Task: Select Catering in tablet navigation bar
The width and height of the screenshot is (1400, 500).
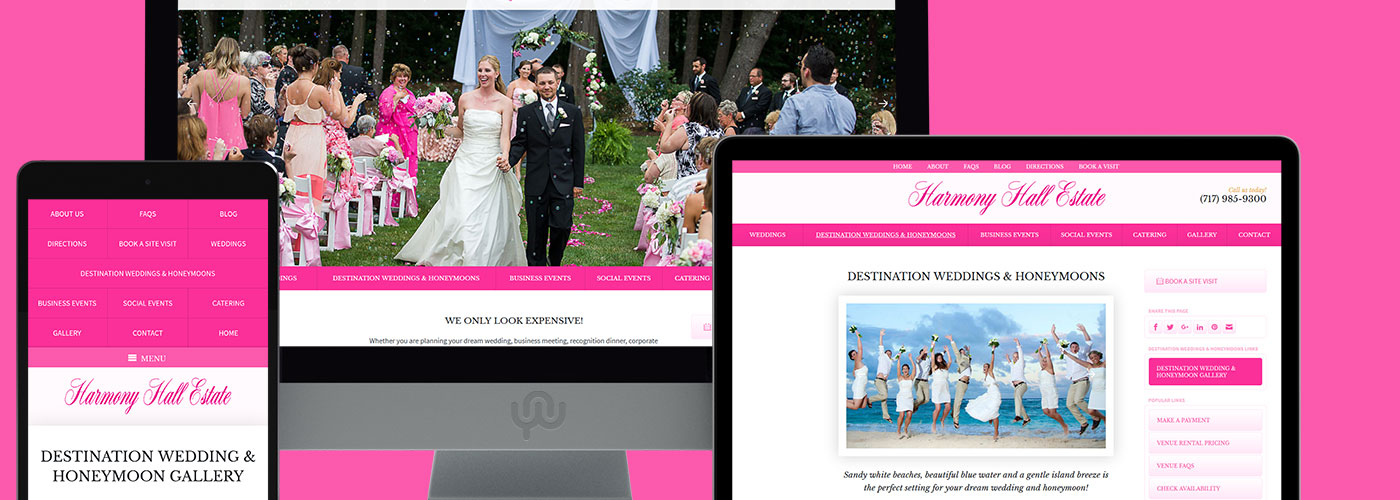Action: coord(1149,235)
